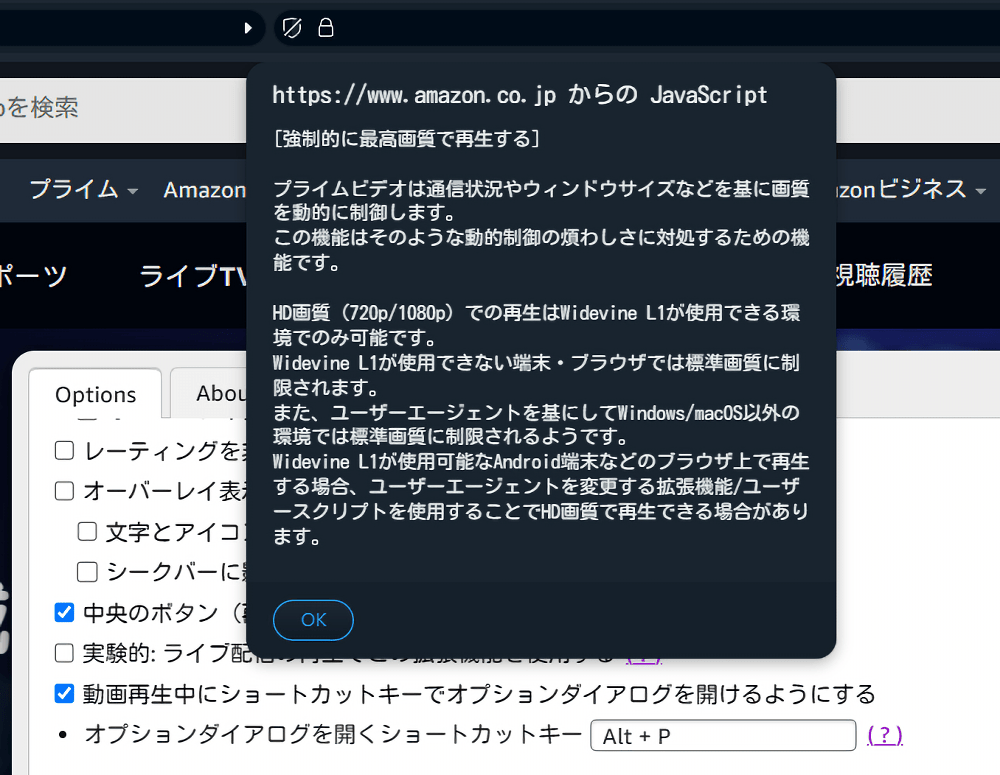The image size is (1000, 775).
Task: Toggle the 文字とアイコン checkbox
Action: (x=87, y=531)
